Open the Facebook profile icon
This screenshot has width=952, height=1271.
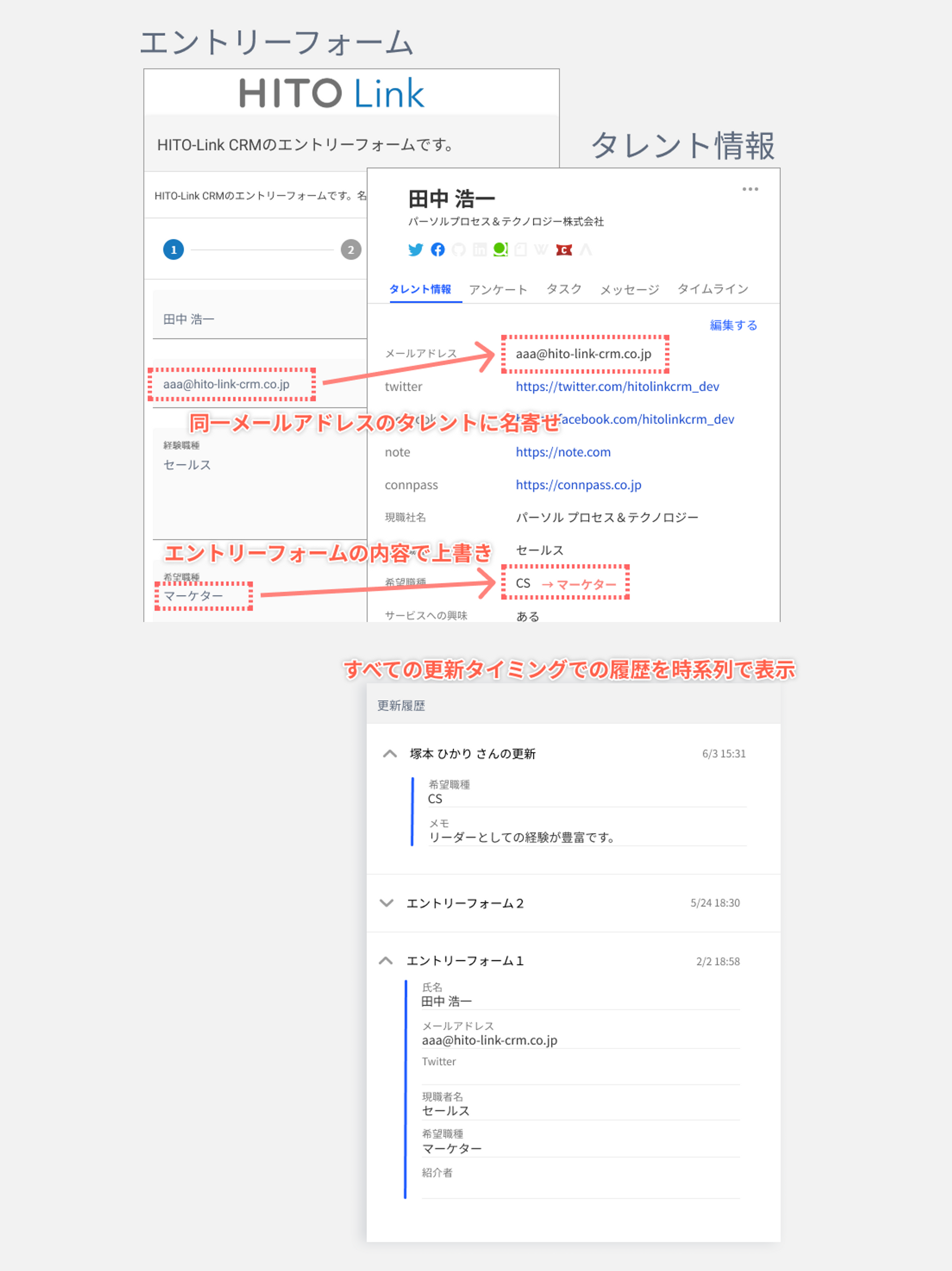438,249
